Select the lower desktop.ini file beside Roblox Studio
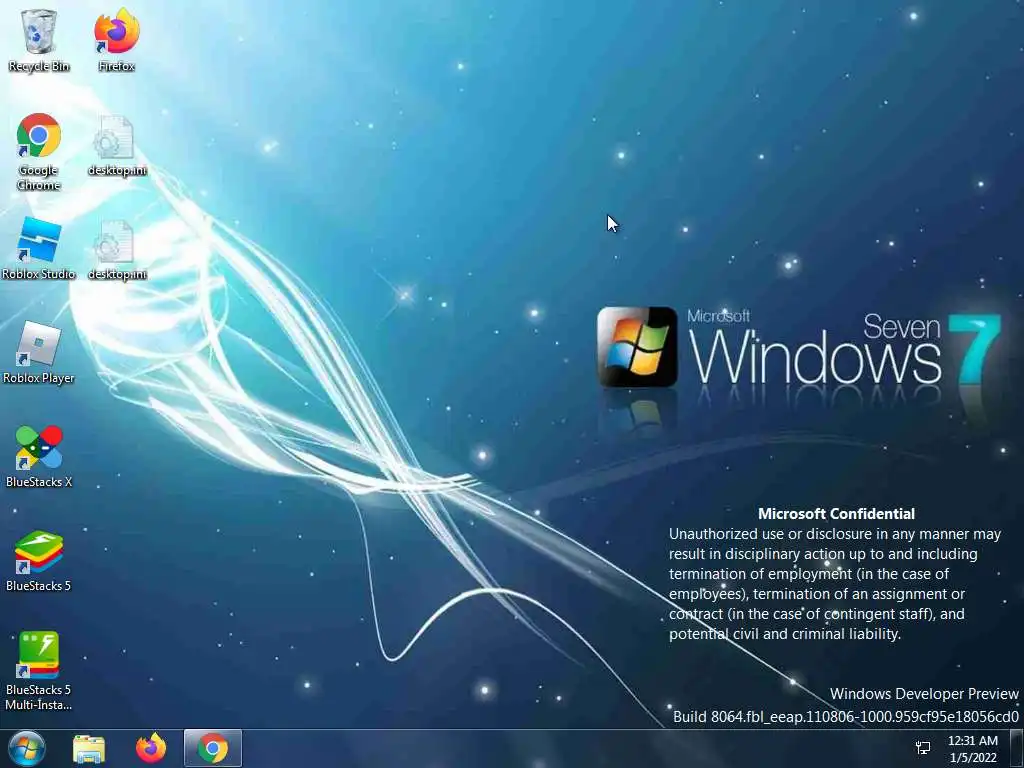Viewport: 1024px width, 768px height. (117, 250)
